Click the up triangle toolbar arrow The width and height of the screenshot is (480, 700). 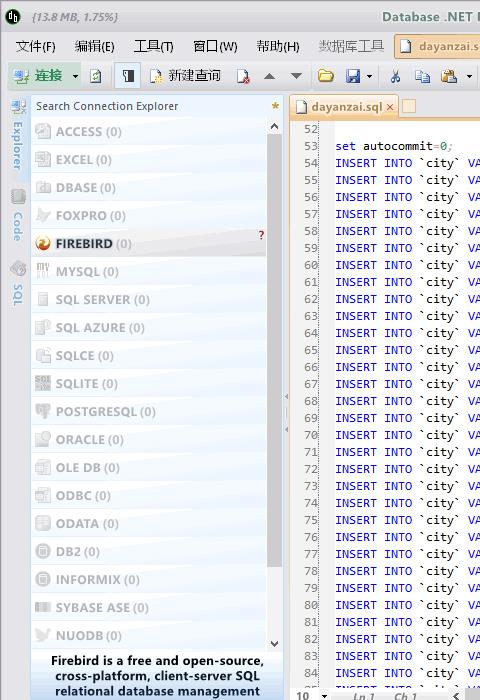tap(269, 76)
